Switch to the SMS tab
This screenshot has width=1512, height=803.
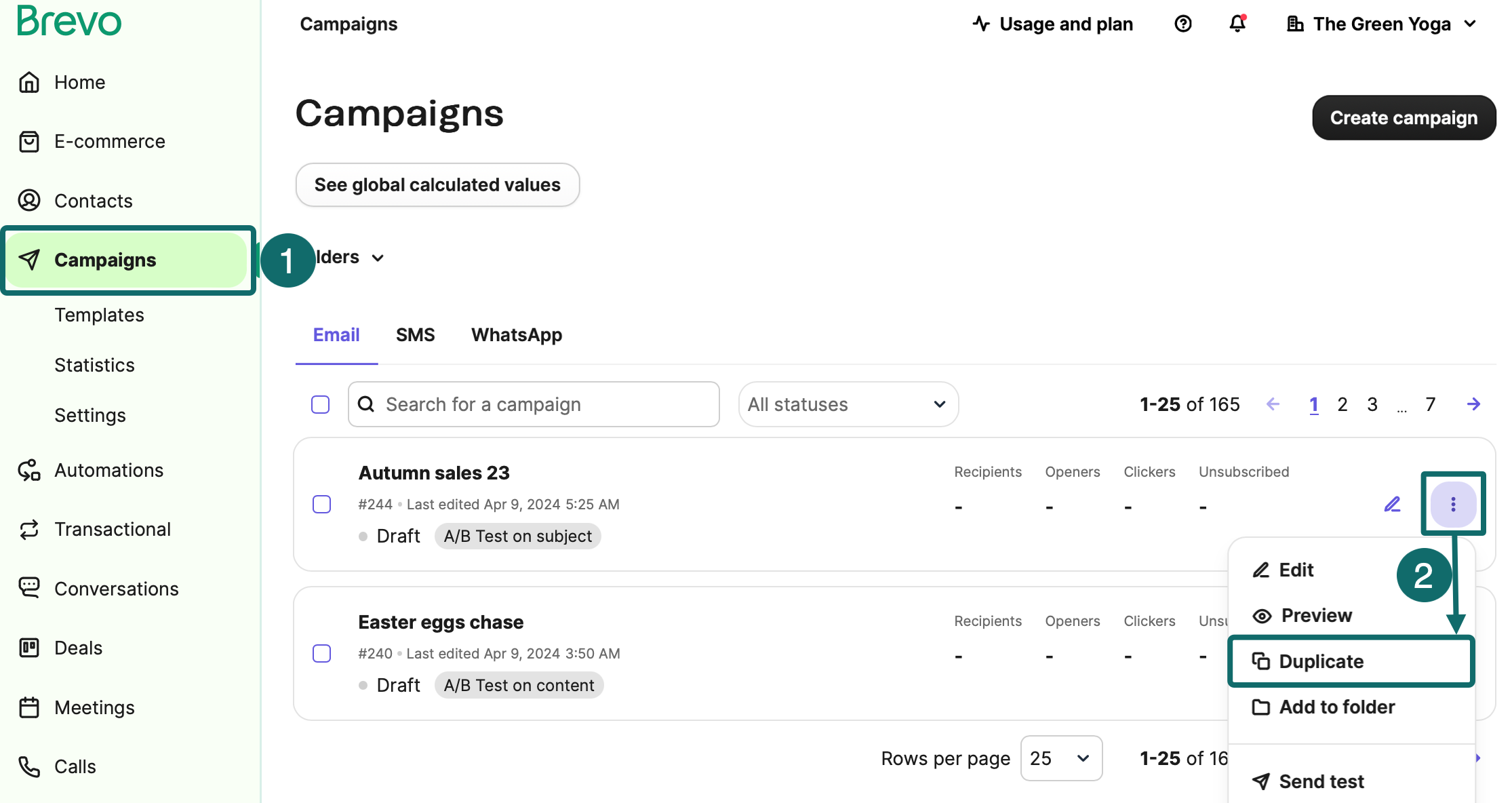coord(415,335)
